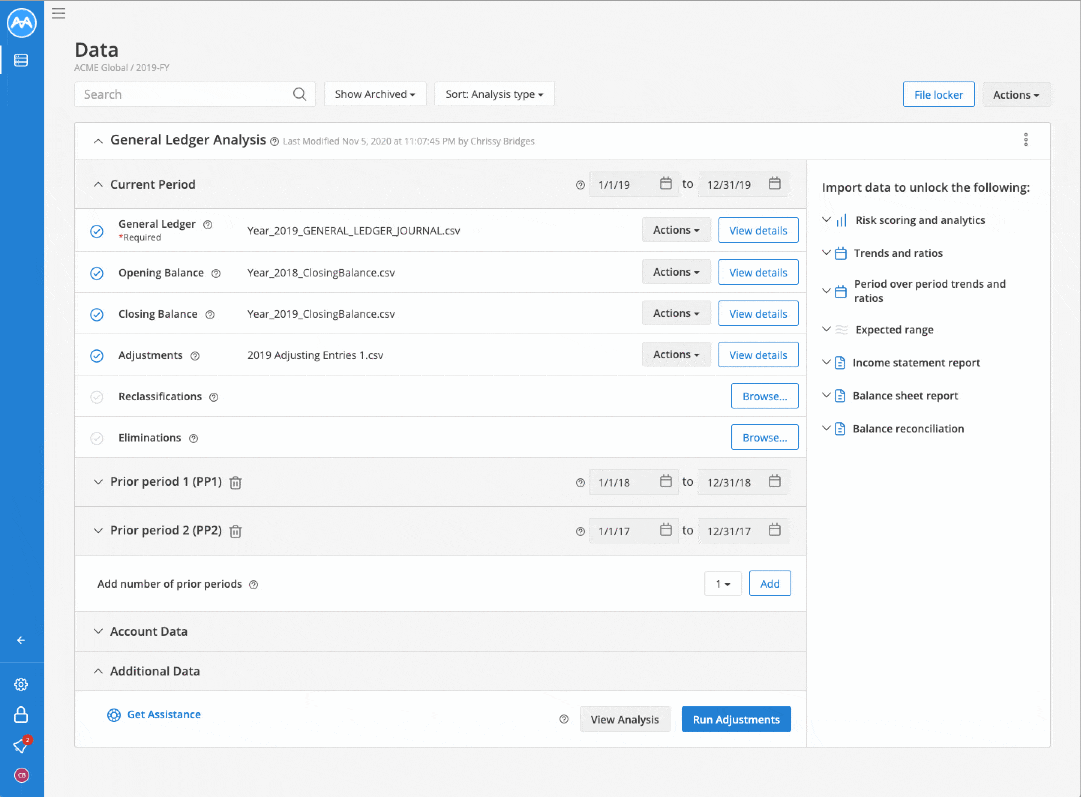The image size is (1081, 797).
Task: Click help icon next to Adjustments
Action: click(x=195, y=356)
